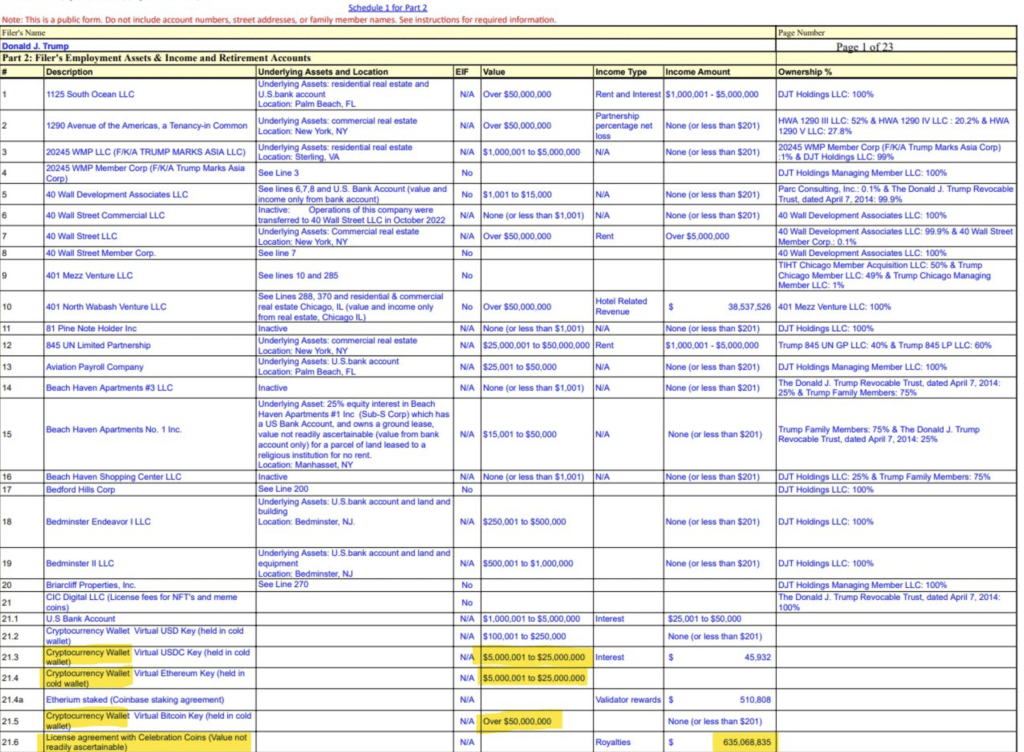The width and height of the screenshot is (1024, 752).
Task: Click the Description column header
Action: (69, 72)
